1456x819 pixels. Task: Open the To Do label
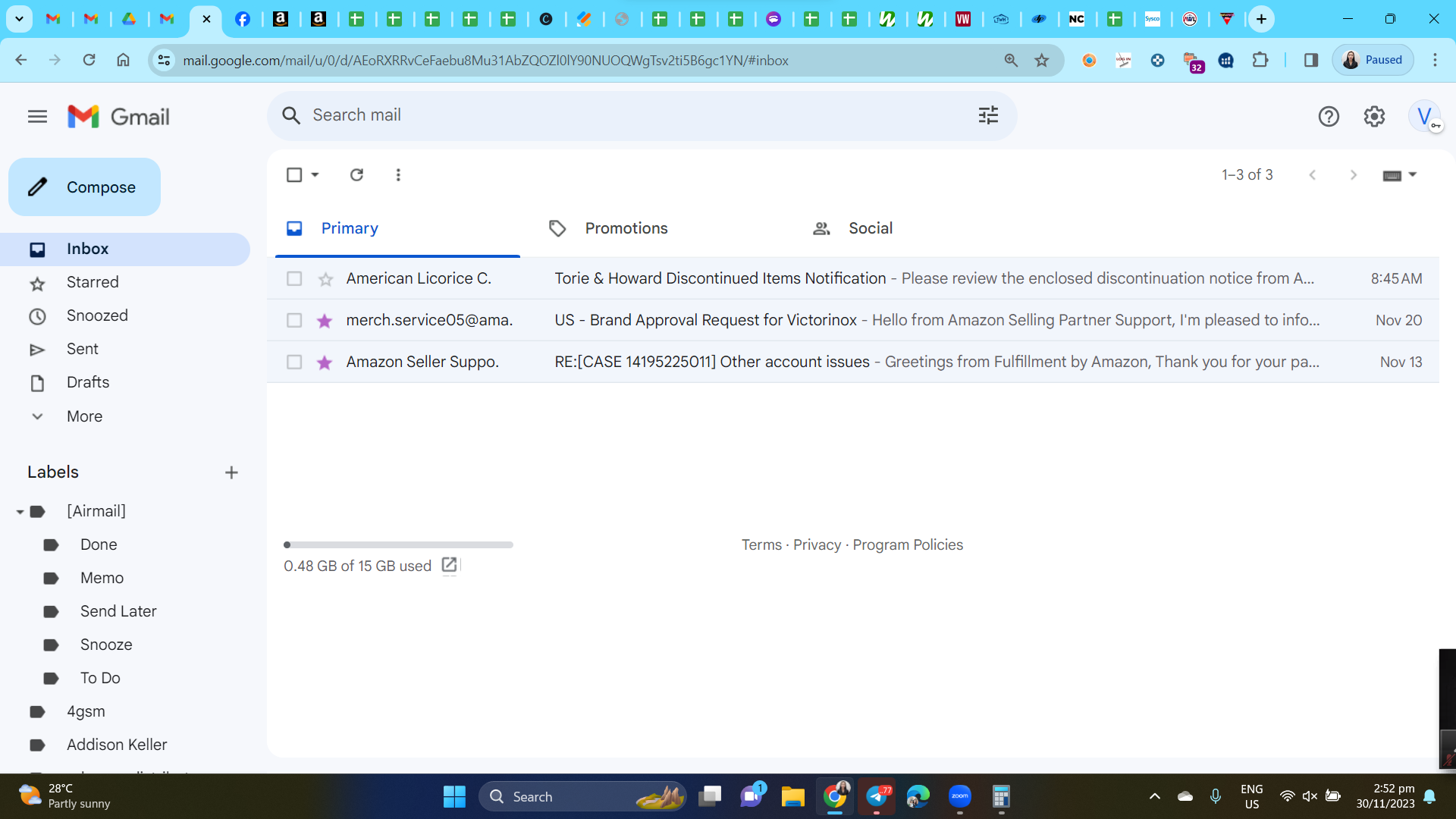[x=100, y=679]
